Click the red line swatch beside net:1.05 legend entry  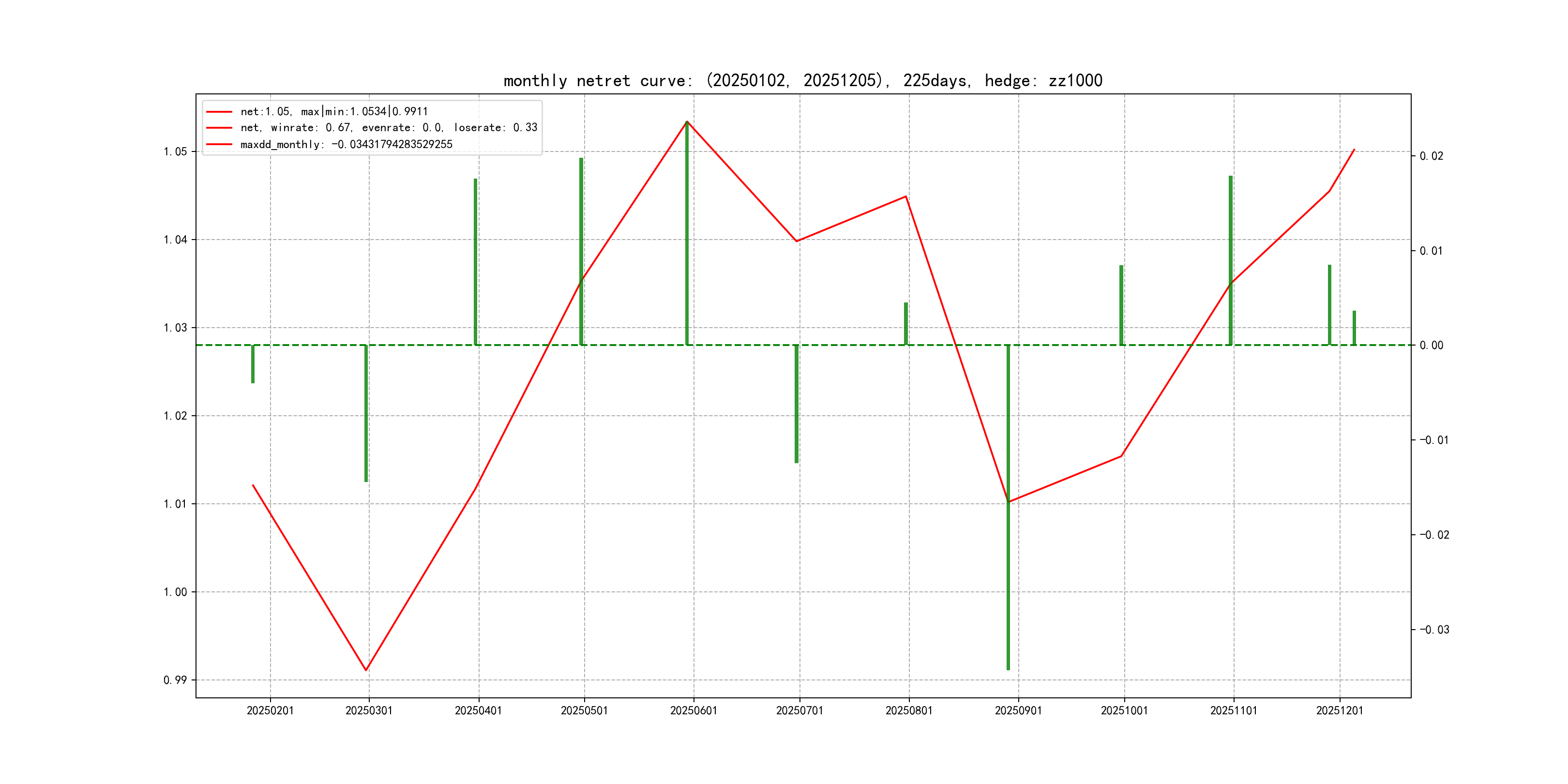click(x=219, y=111)
